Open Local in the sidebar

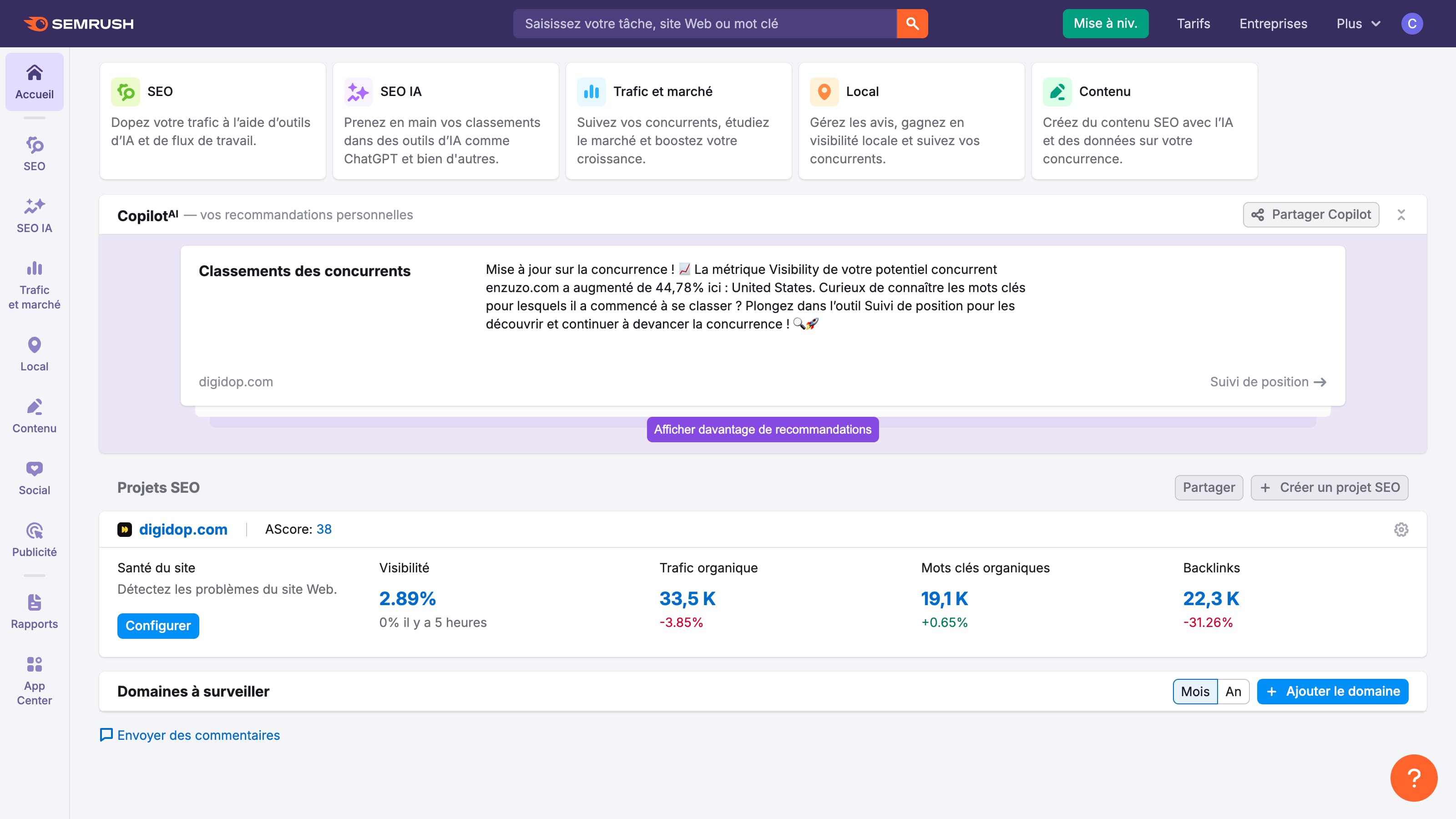(35, 354)
